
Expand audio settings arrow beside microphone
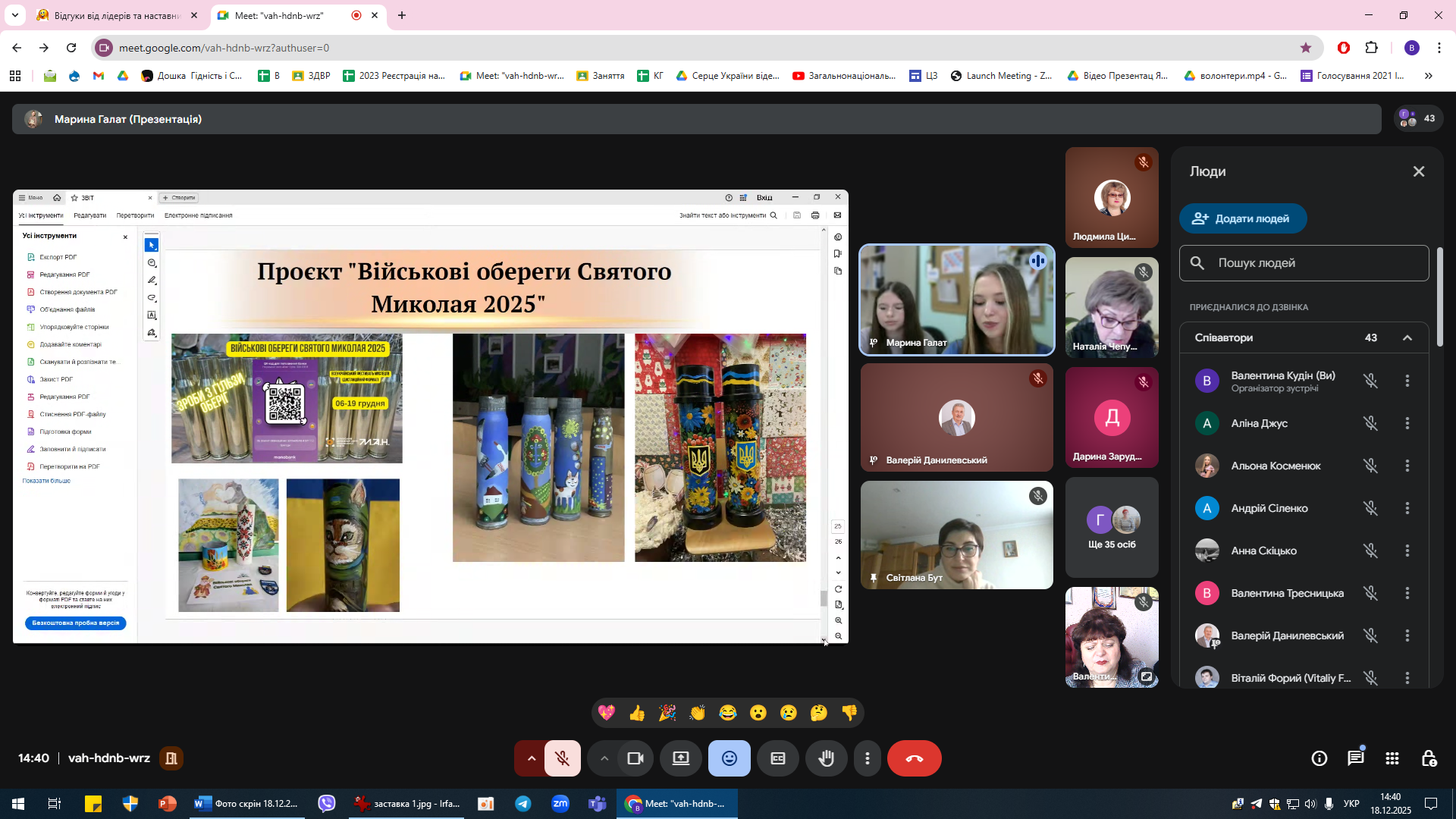(532, 758)
